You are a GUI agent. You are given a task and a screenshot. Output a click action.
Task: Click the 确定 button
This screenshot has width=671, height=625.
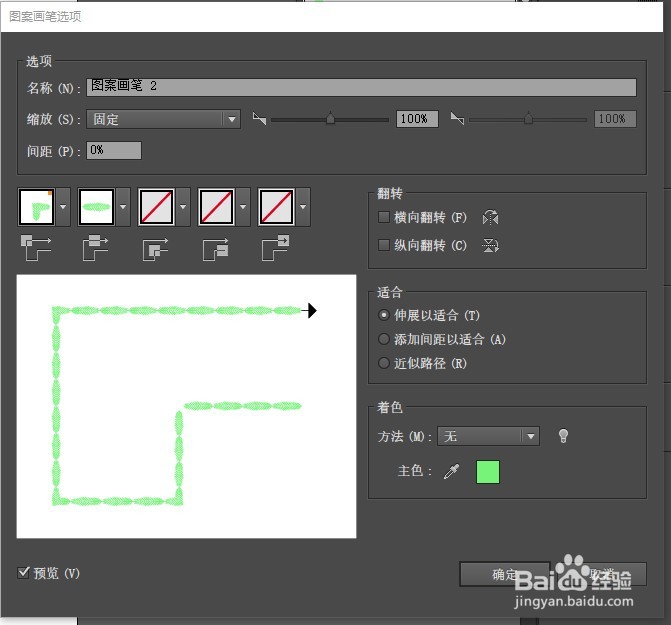pos(505,574)
